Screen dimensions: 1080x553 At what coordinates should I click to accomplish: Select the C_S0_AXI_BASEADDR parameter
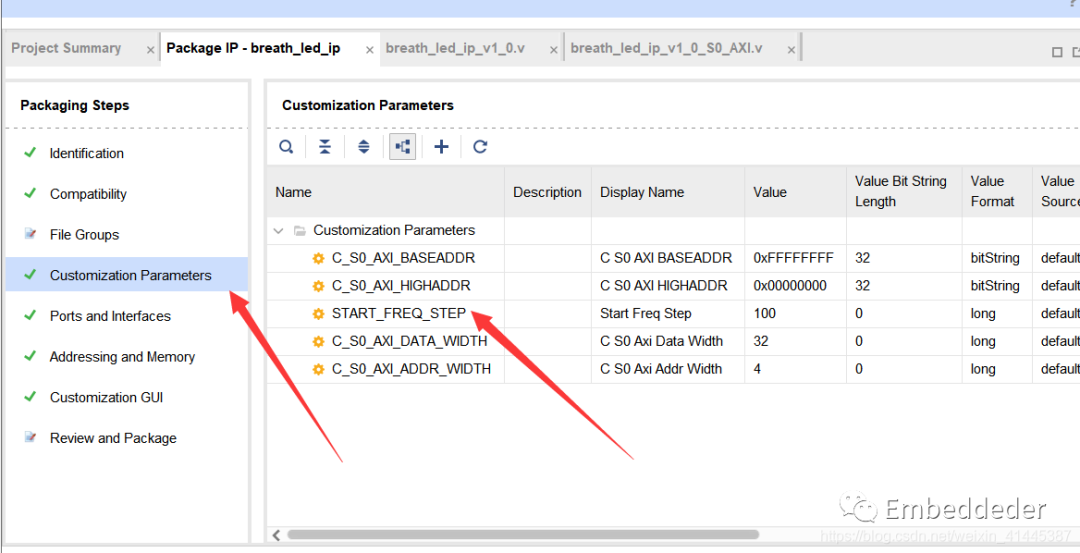click(403, 258)
